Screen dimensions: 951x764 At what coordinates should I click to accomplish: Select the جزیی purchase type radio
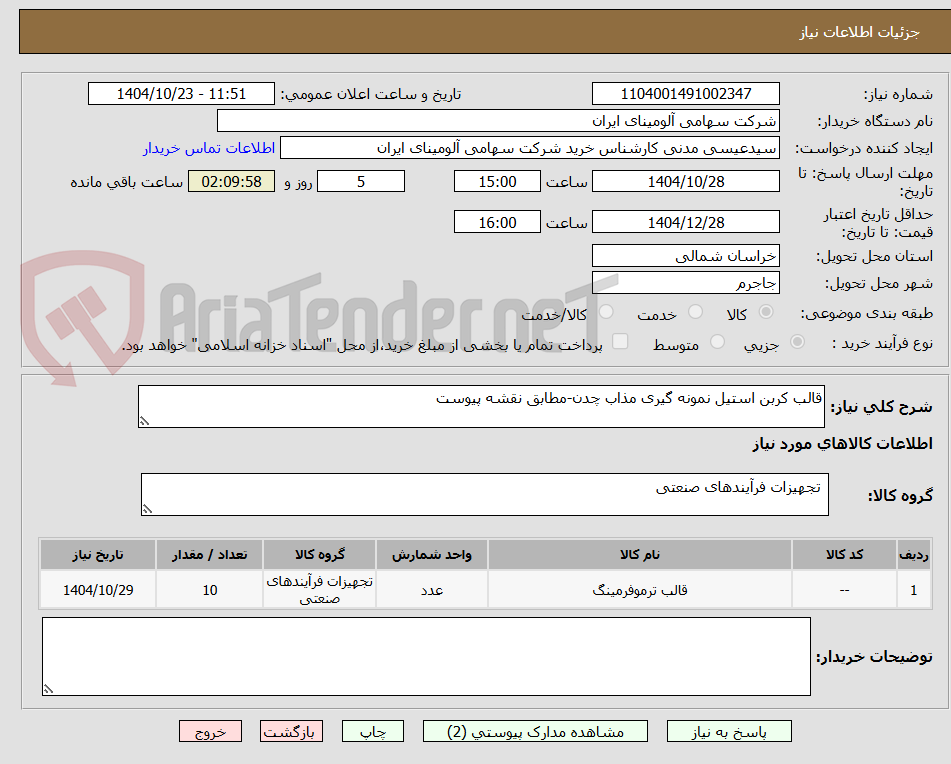[798, 342]
